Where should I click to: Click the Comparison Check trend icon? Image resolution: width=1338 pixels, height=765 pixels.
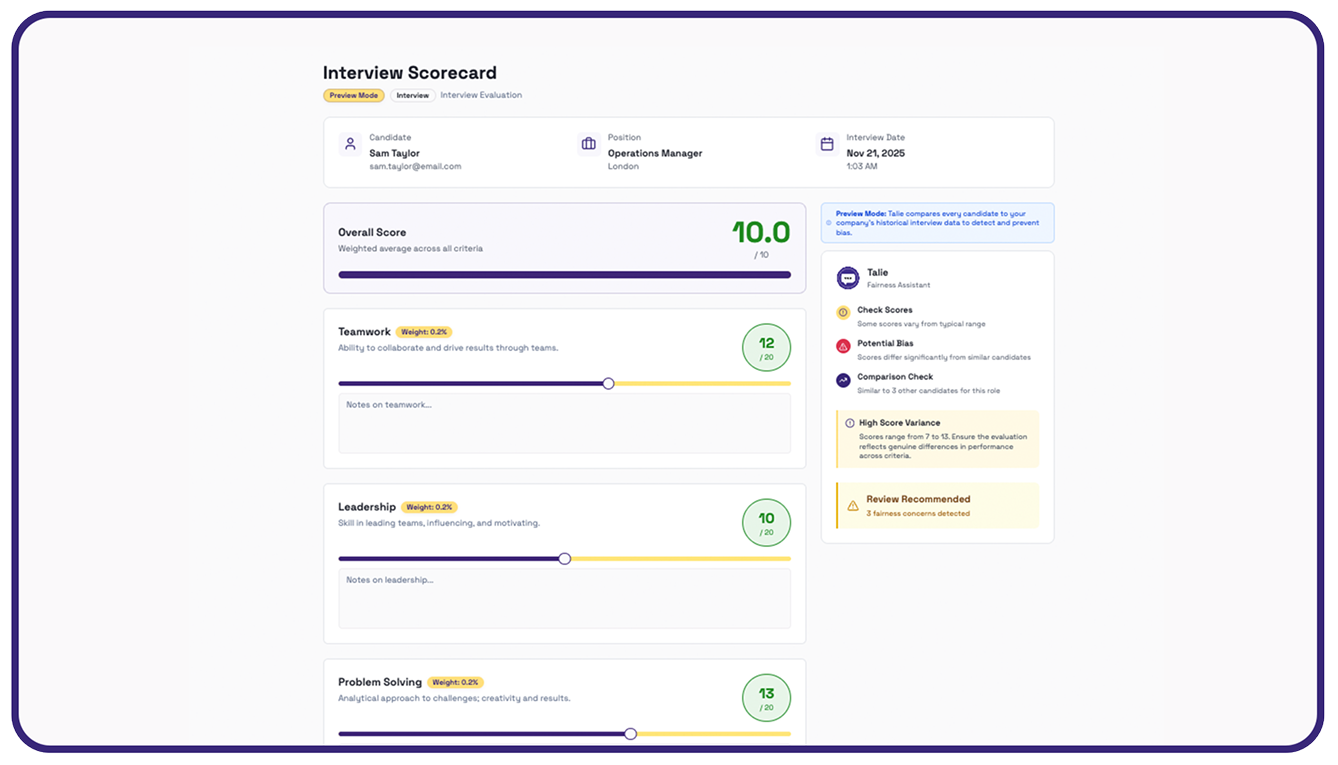click(843, 380)
